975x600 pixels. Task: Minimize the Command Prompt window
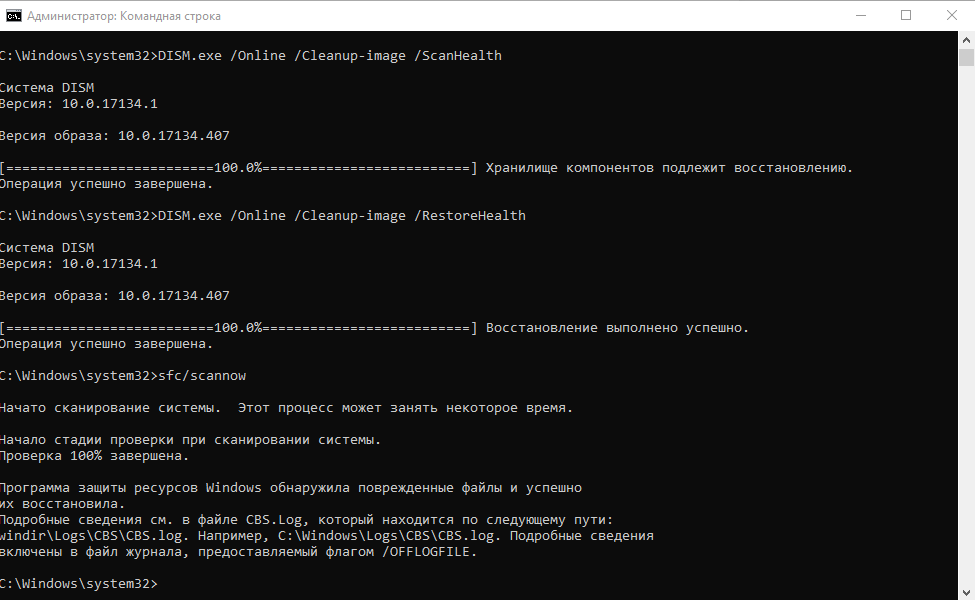[x=861, y=16]
